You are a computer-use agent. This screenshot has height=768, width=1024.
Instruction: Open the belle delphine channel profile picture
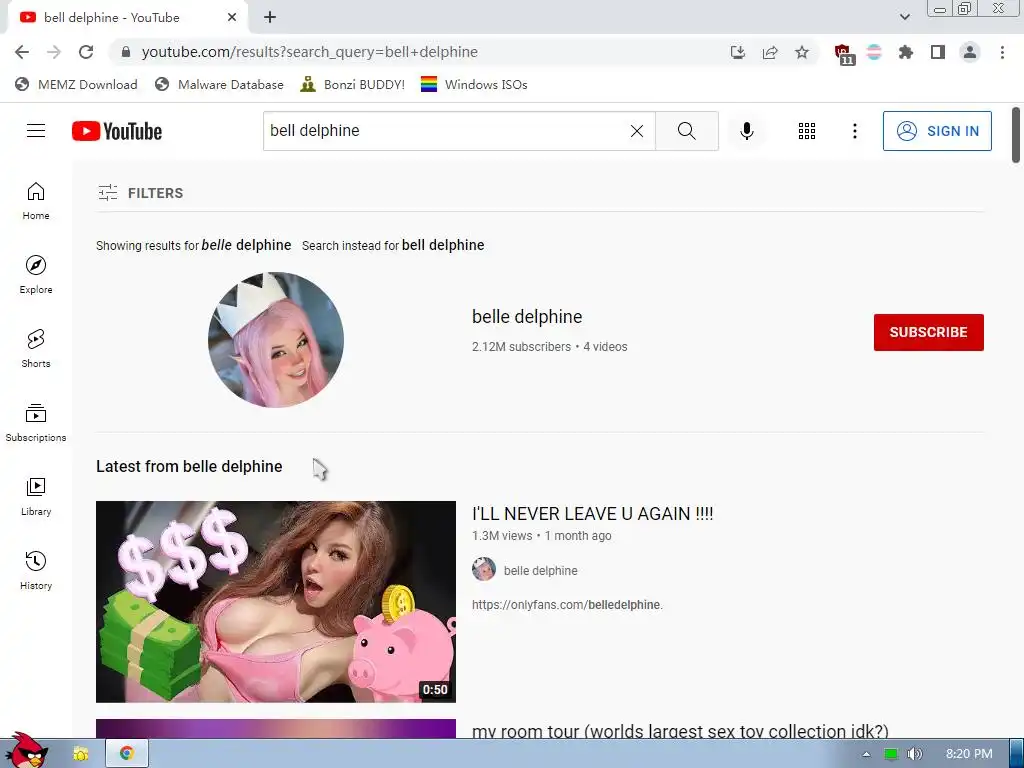pyautogui.click(x=276, y=340)
